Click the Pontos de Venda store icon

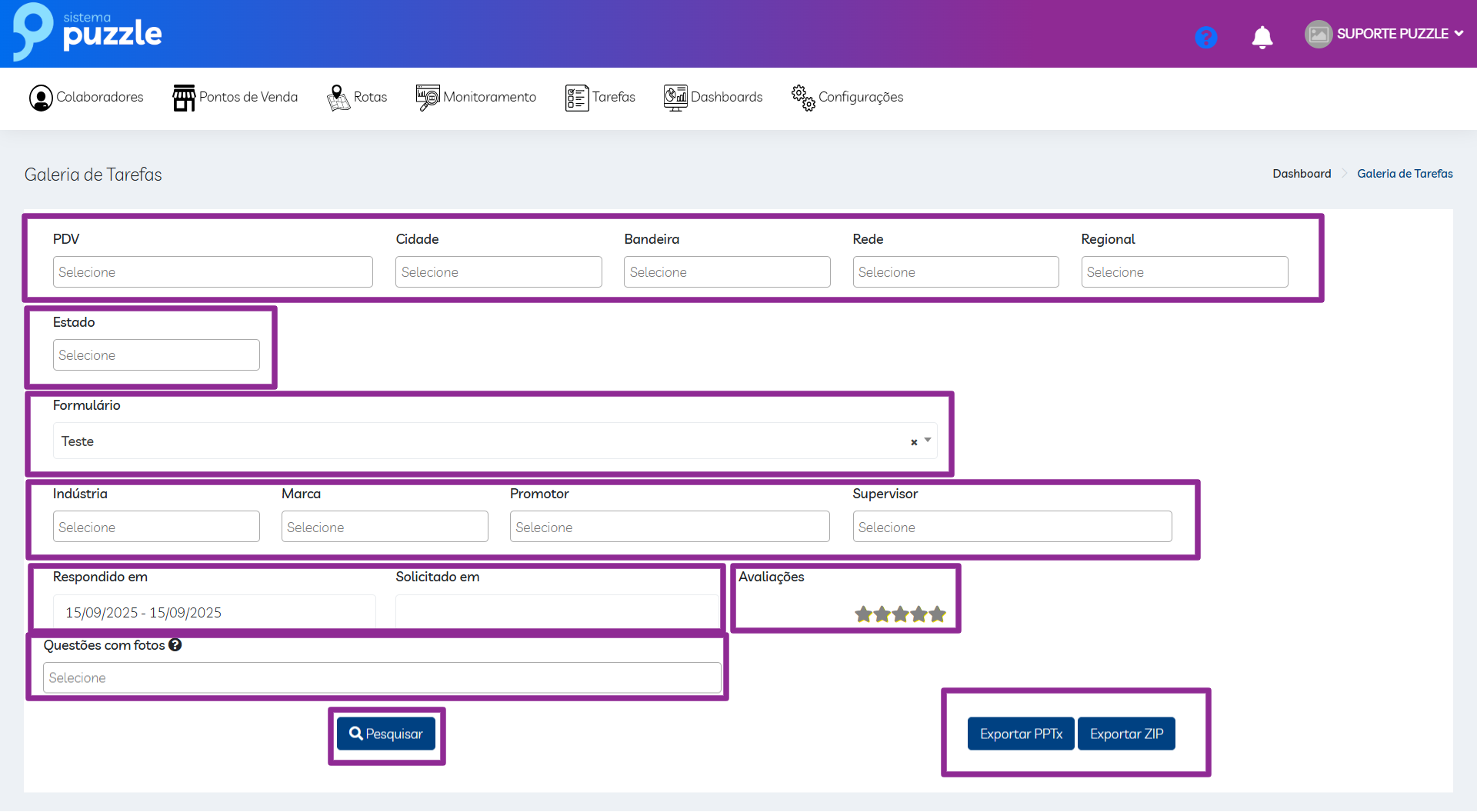coord(184,98)
